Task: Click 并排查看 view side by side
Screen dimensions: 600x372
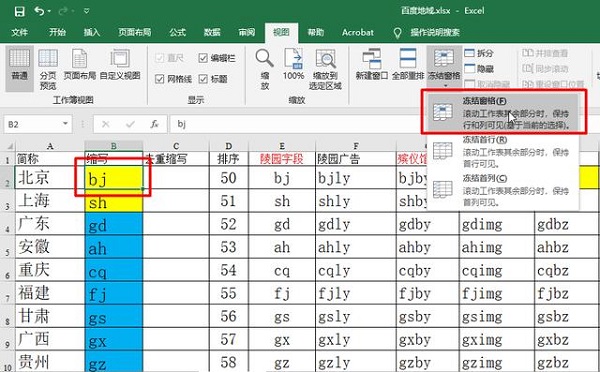Action: (x=545, y=53)
